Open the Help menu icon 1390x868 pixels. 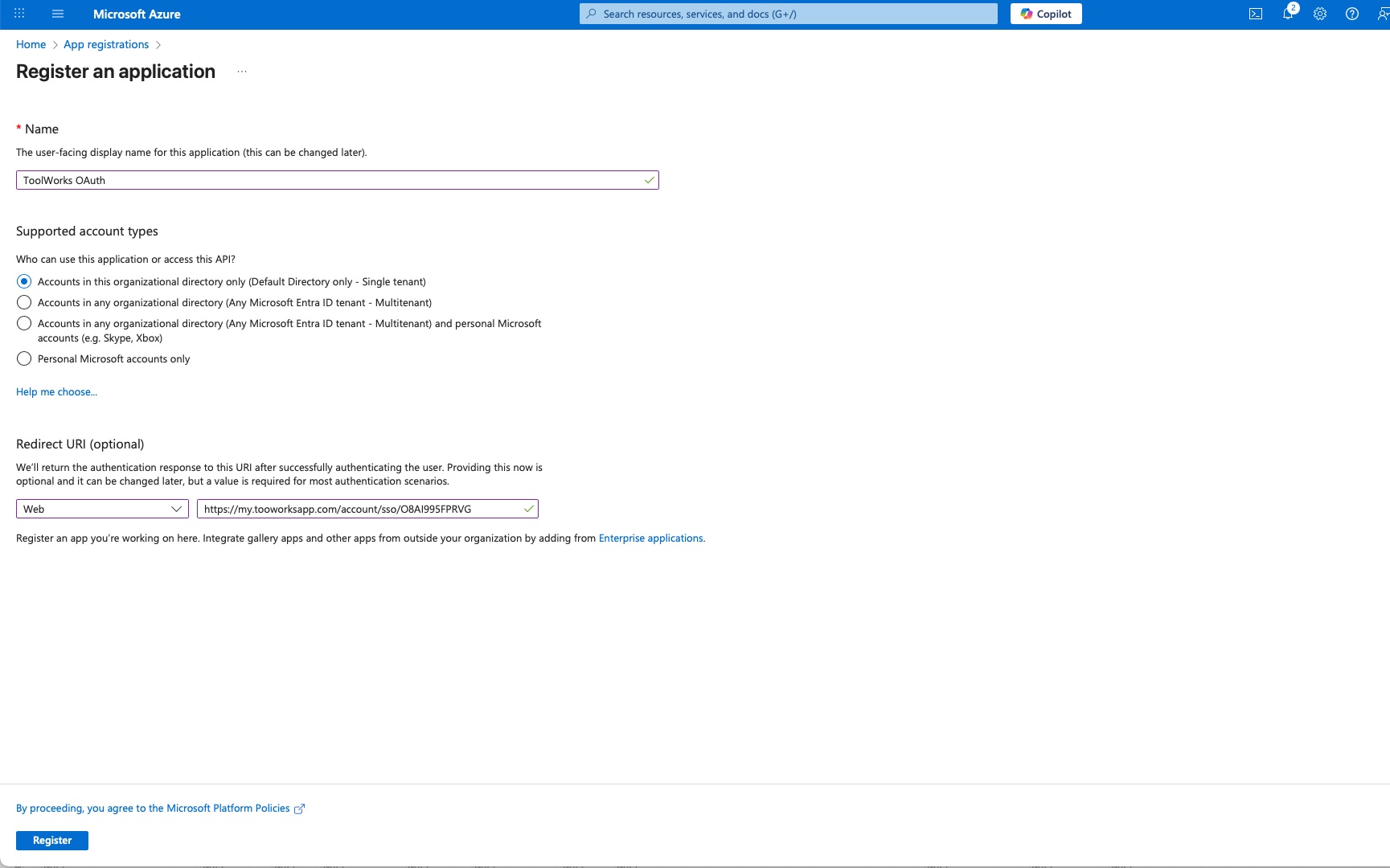click(1351, 14)
